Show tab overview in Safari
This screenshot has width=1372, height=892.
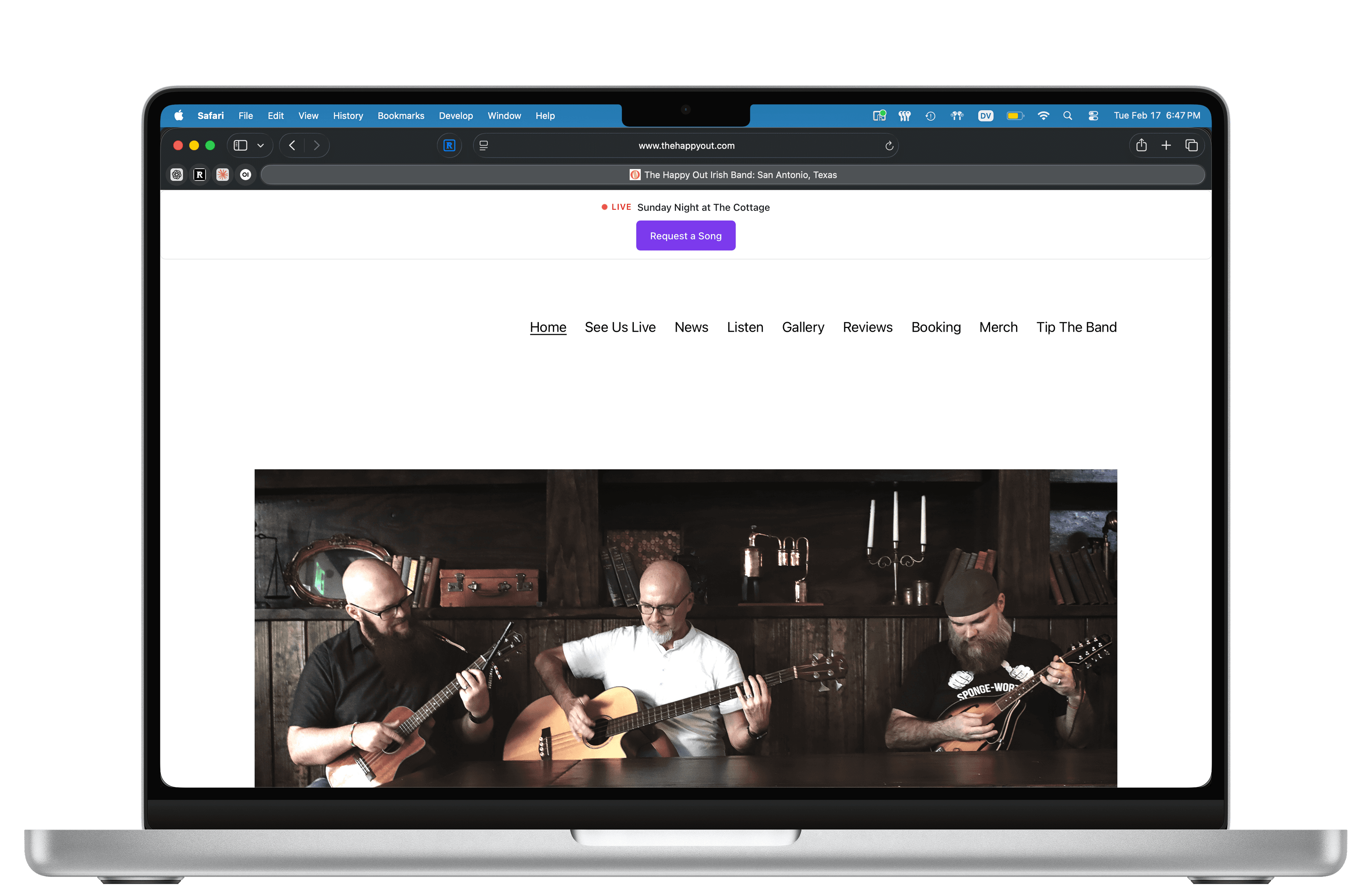(x=1192, y=145)
